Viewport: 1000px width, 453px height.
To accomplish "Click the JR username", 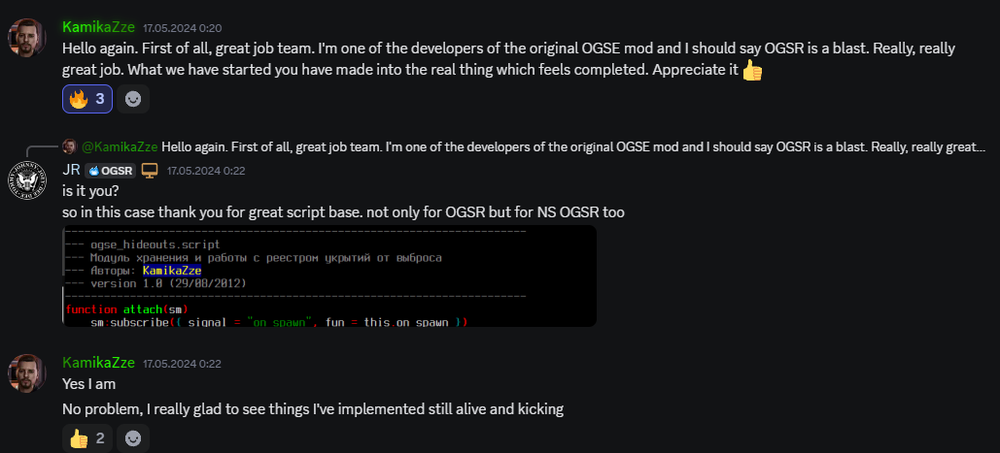I will coord(71,169).
